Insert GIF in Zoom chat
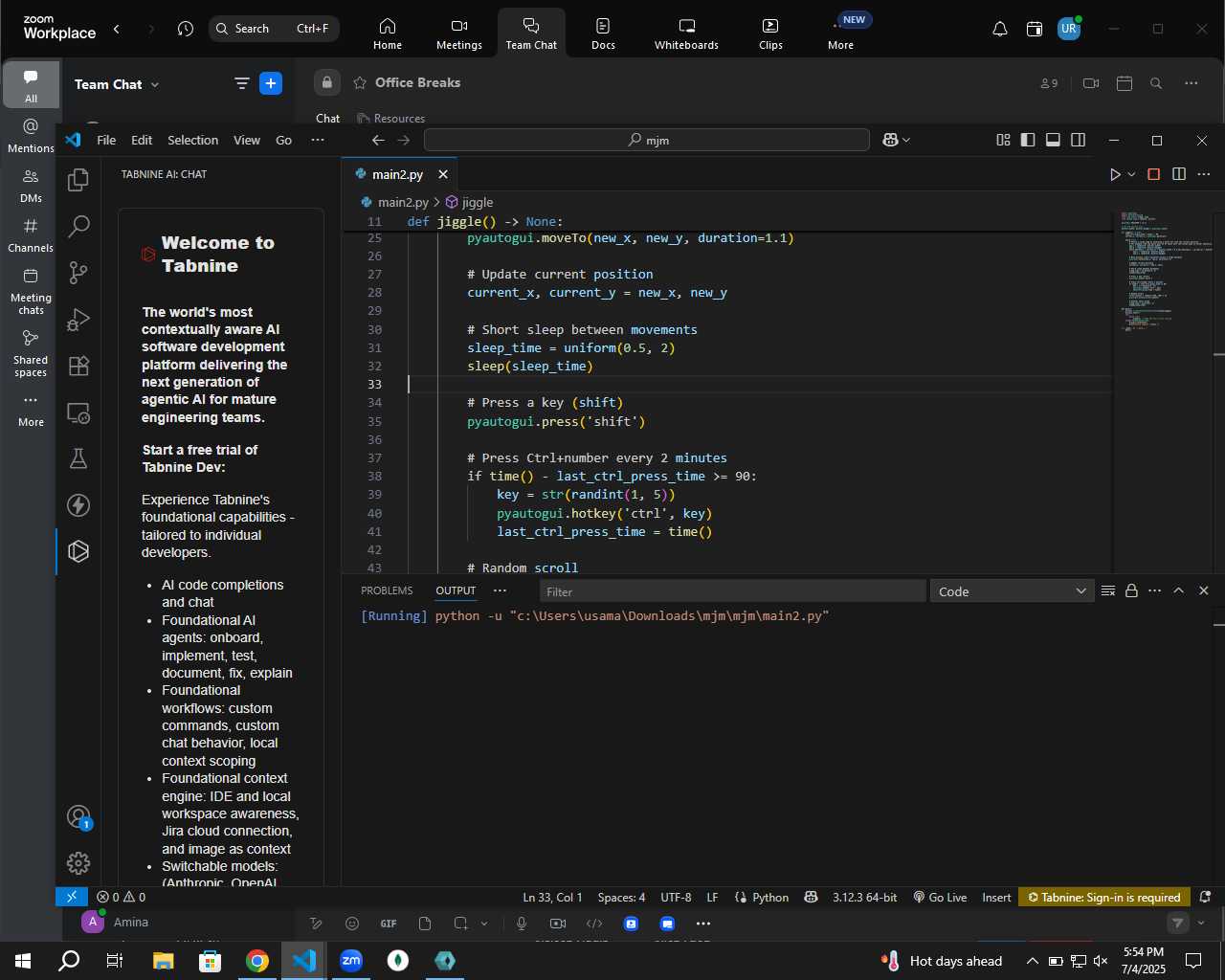The image size is (1225, 980). click(389, 924)
